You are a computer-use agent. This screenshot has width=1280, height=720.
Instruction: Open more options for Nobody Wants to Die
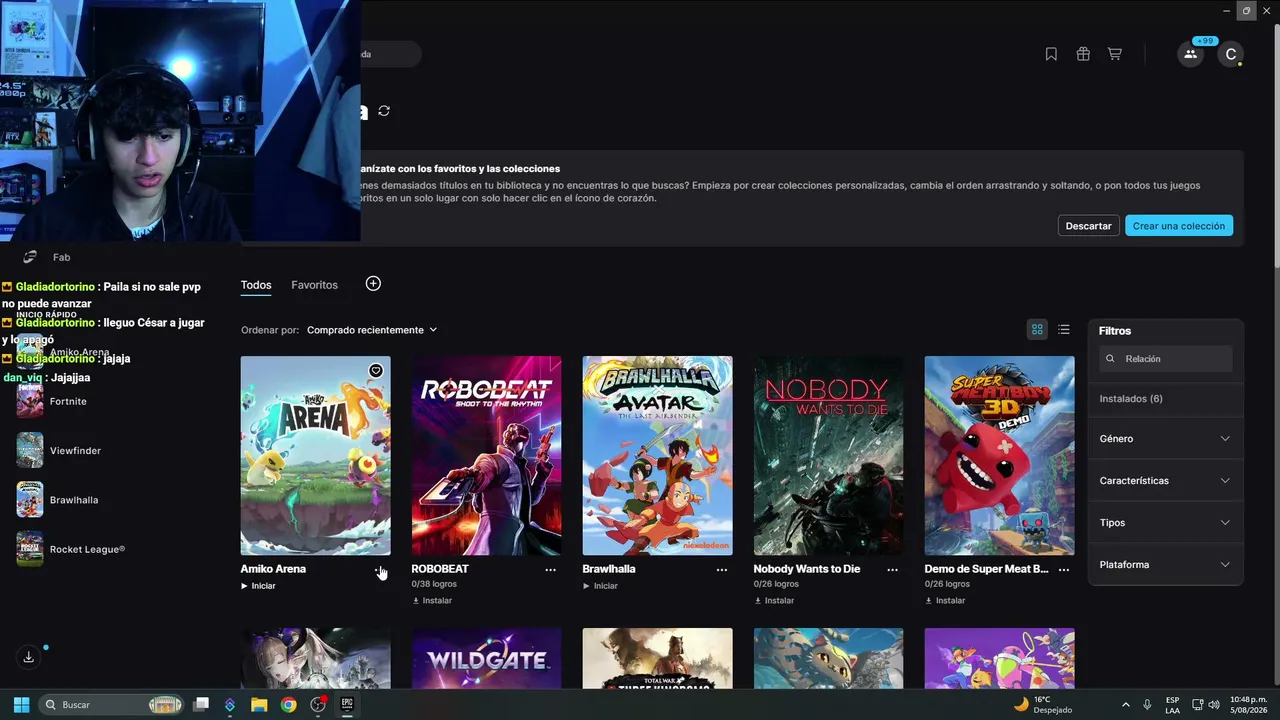click(x=893, y=569)
